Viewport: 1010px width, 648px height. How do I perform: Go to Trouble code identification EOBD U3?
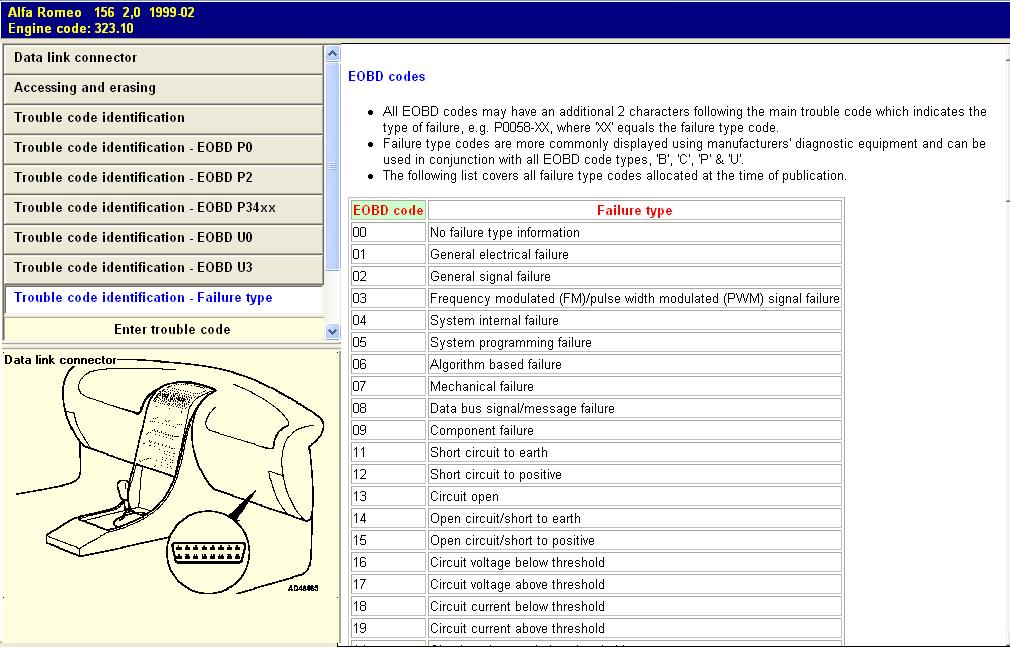click(x=163, y=268)
